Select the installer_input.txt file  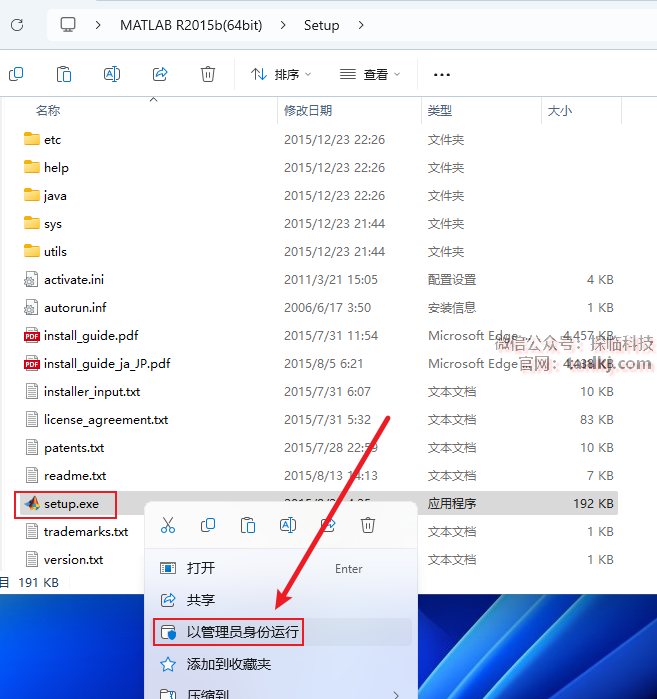92,391
